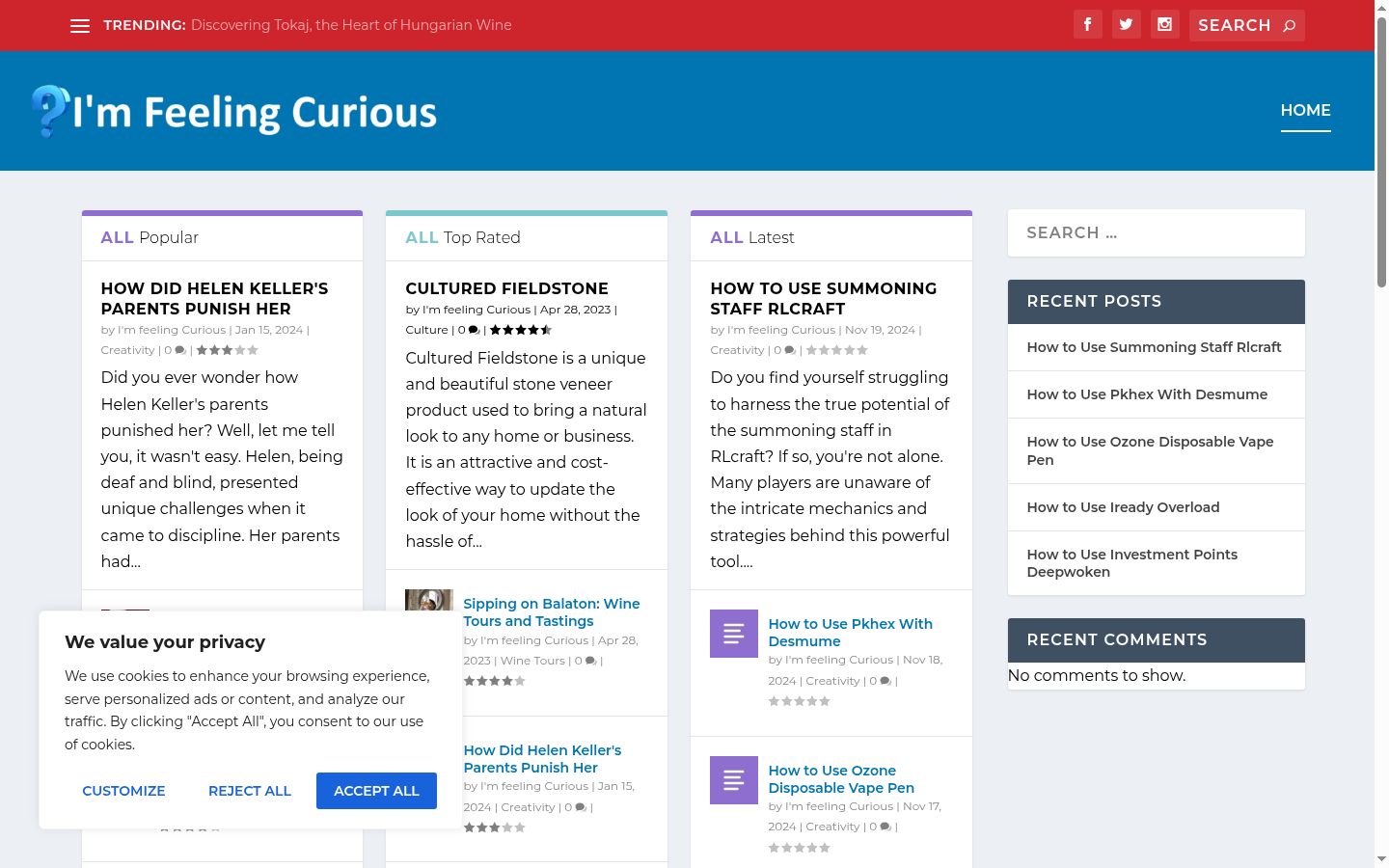Click star rating under Summoning Staff Rlcraft post
This screenshot has height=868, width=1389.
[837, 350]
